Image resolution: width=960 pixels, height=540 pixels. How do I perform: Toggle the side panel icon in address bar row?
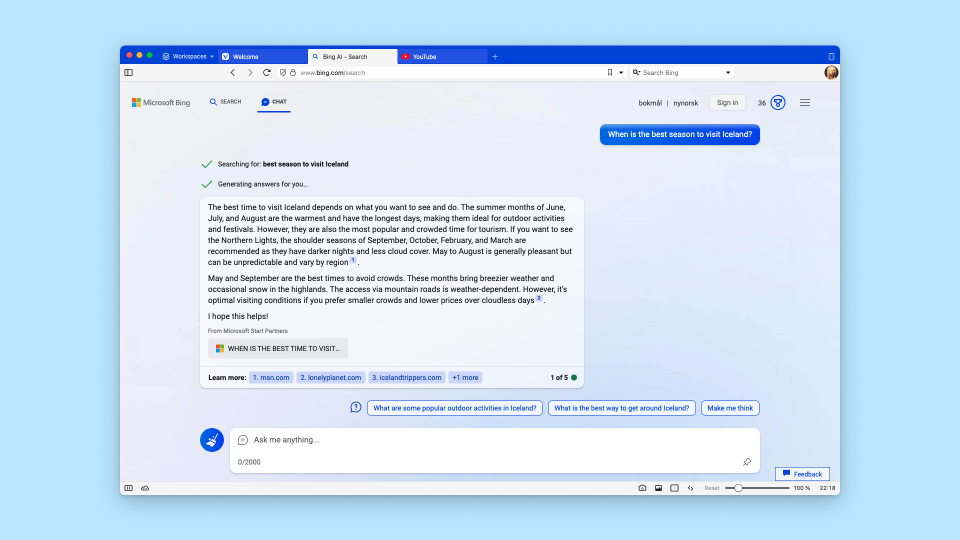coord(129,72)
